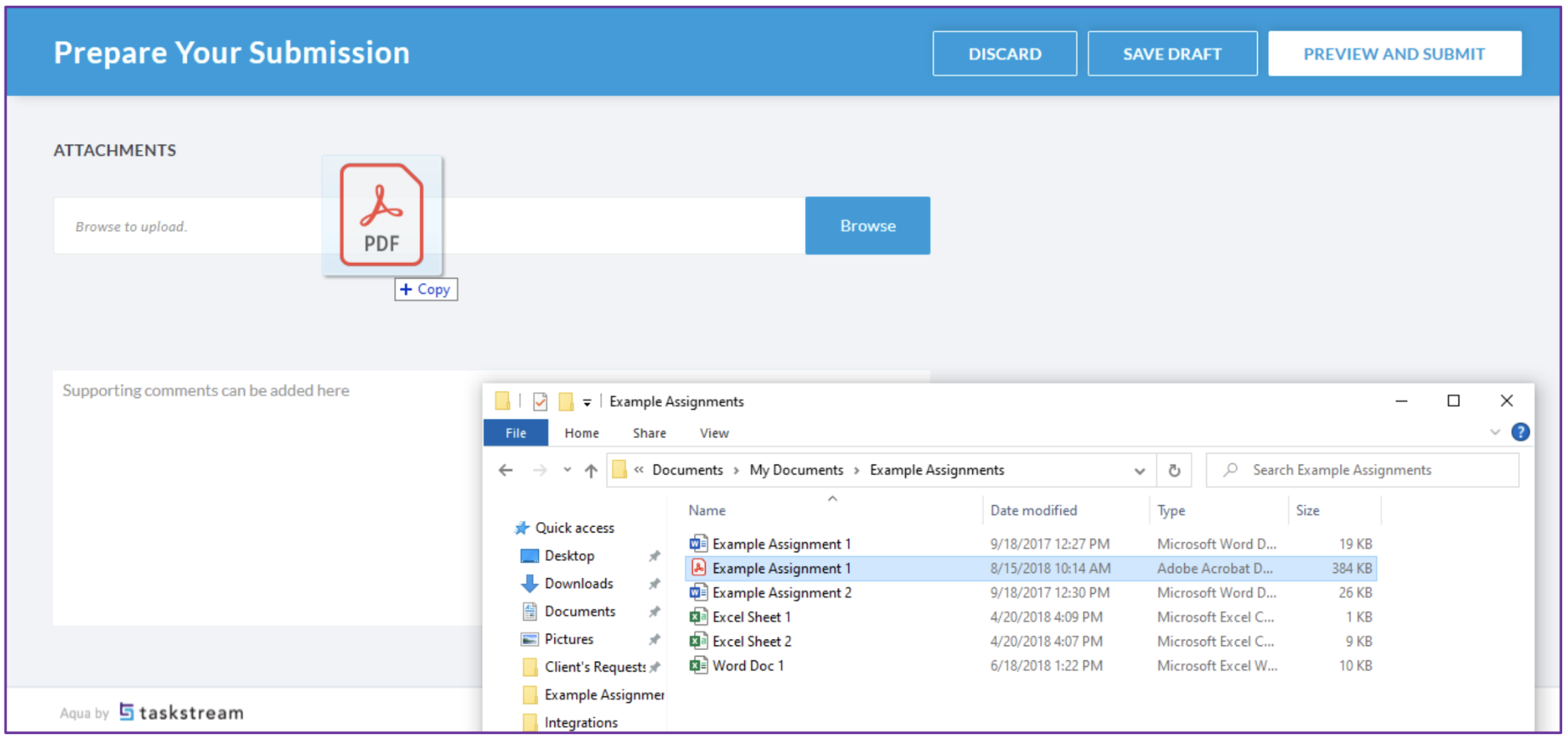Click the taskstream logo in footer
Viewport: 1568px width, 743px height.
click(x=182, y=713)
